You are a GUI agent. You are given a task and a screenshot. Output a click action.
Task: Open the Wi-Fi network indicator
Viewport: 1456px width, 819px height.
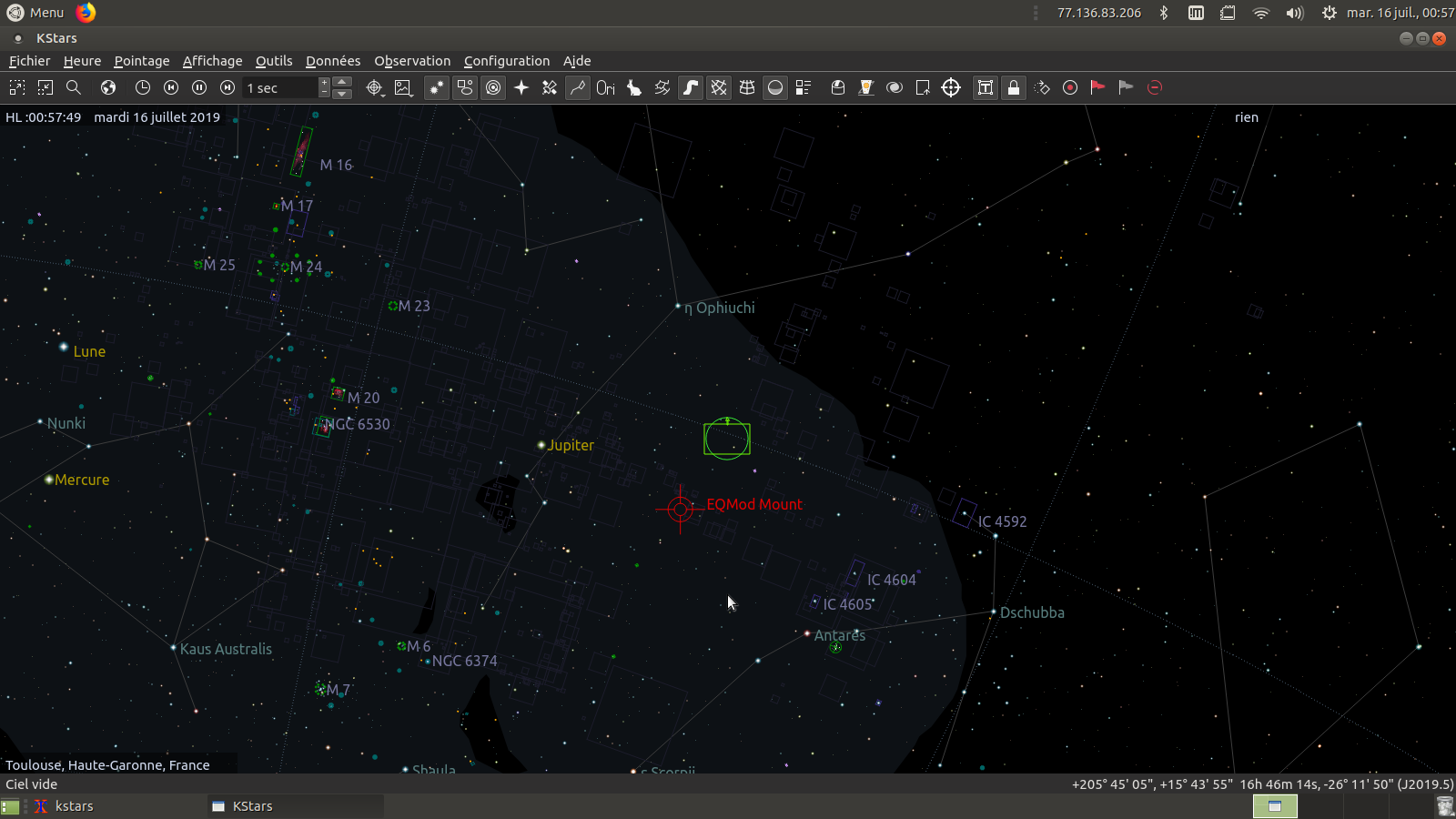(x=1261, y=13)
